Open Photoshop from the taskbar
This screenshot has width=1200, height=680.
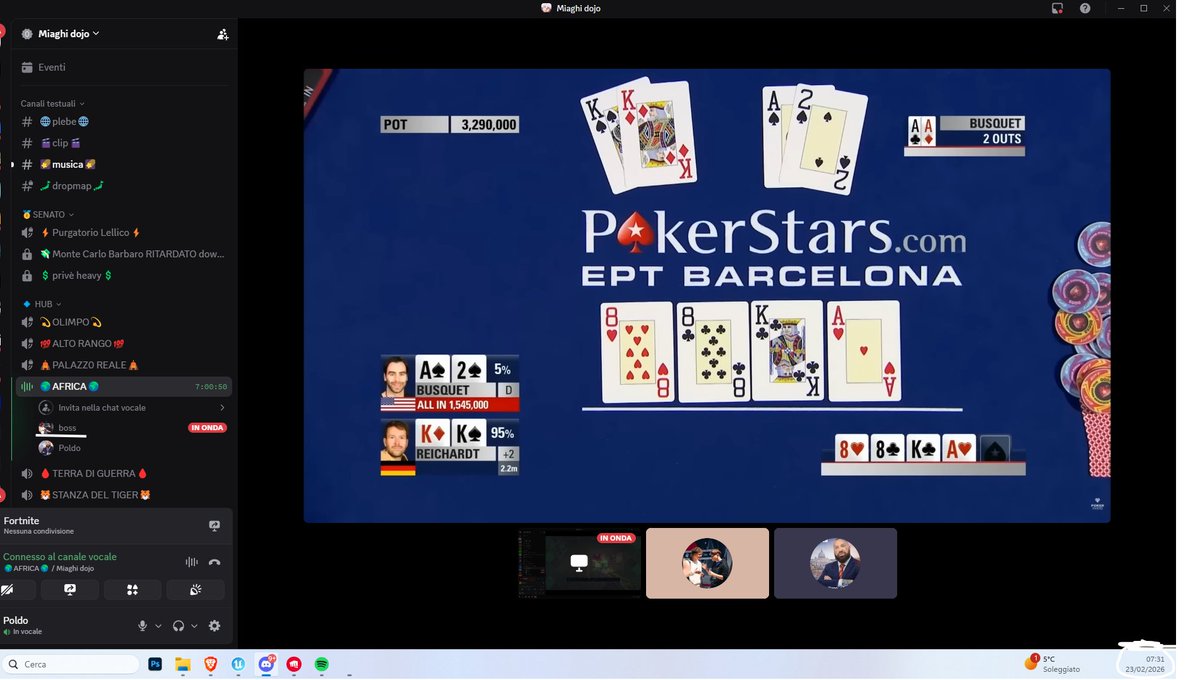(x=155, y=664)
